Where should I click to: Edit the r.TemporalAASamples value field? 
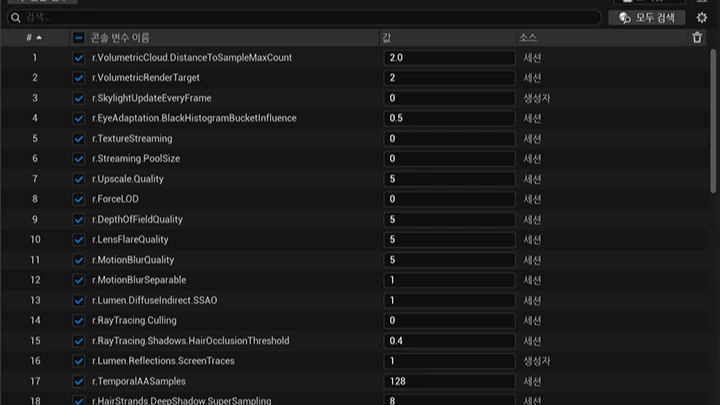[x=449, y=381]
